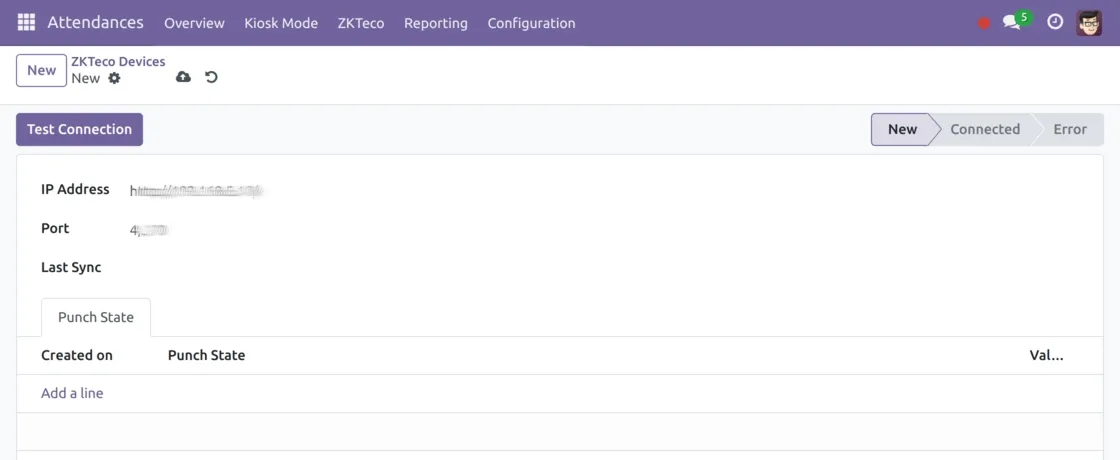Expand the ZKTeco menu
1120x460 pixels.
tap(361, 23)
